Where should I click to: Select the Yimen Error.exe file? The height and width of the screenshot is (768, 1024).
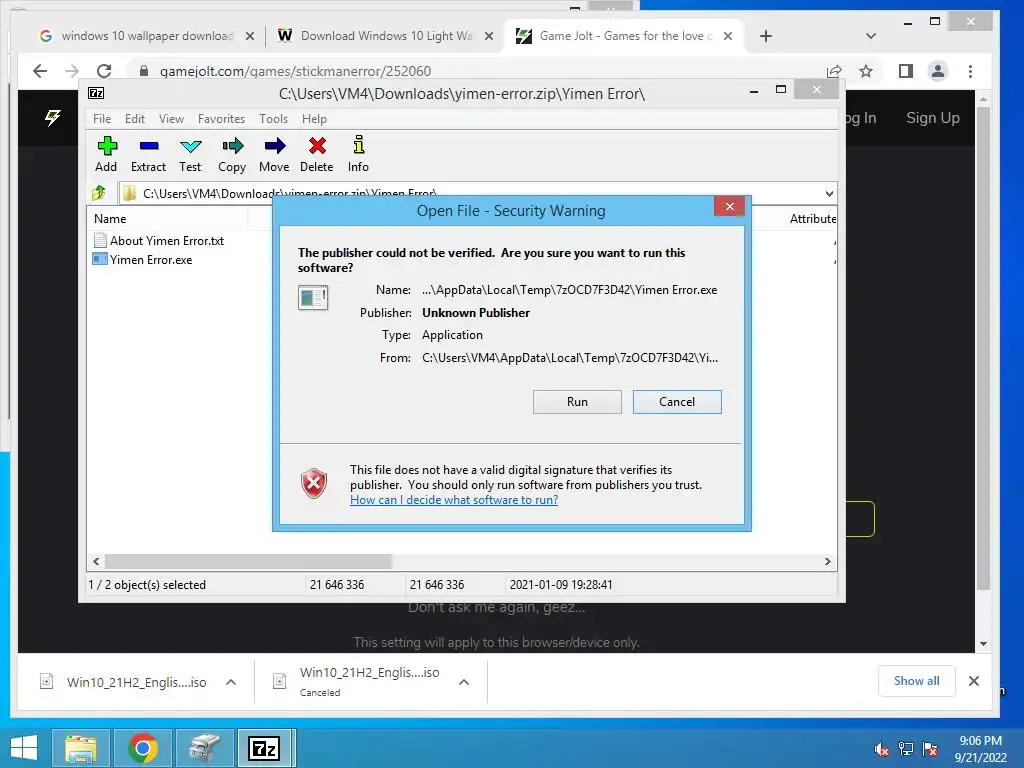click(x=143, y=259)
